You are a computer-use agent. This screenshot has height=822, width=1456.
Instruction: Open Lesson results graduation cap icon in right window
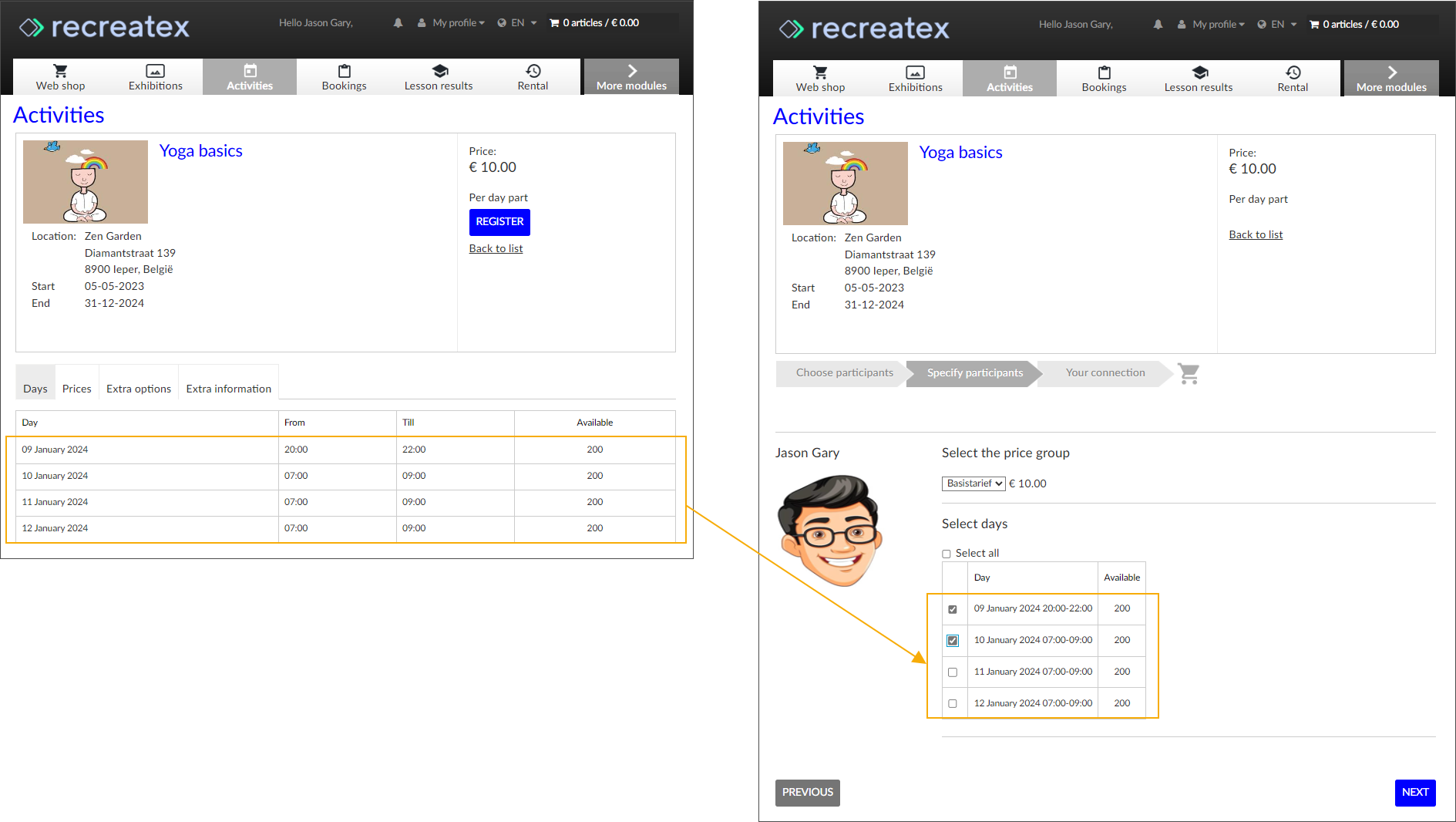coord(1199,73)
